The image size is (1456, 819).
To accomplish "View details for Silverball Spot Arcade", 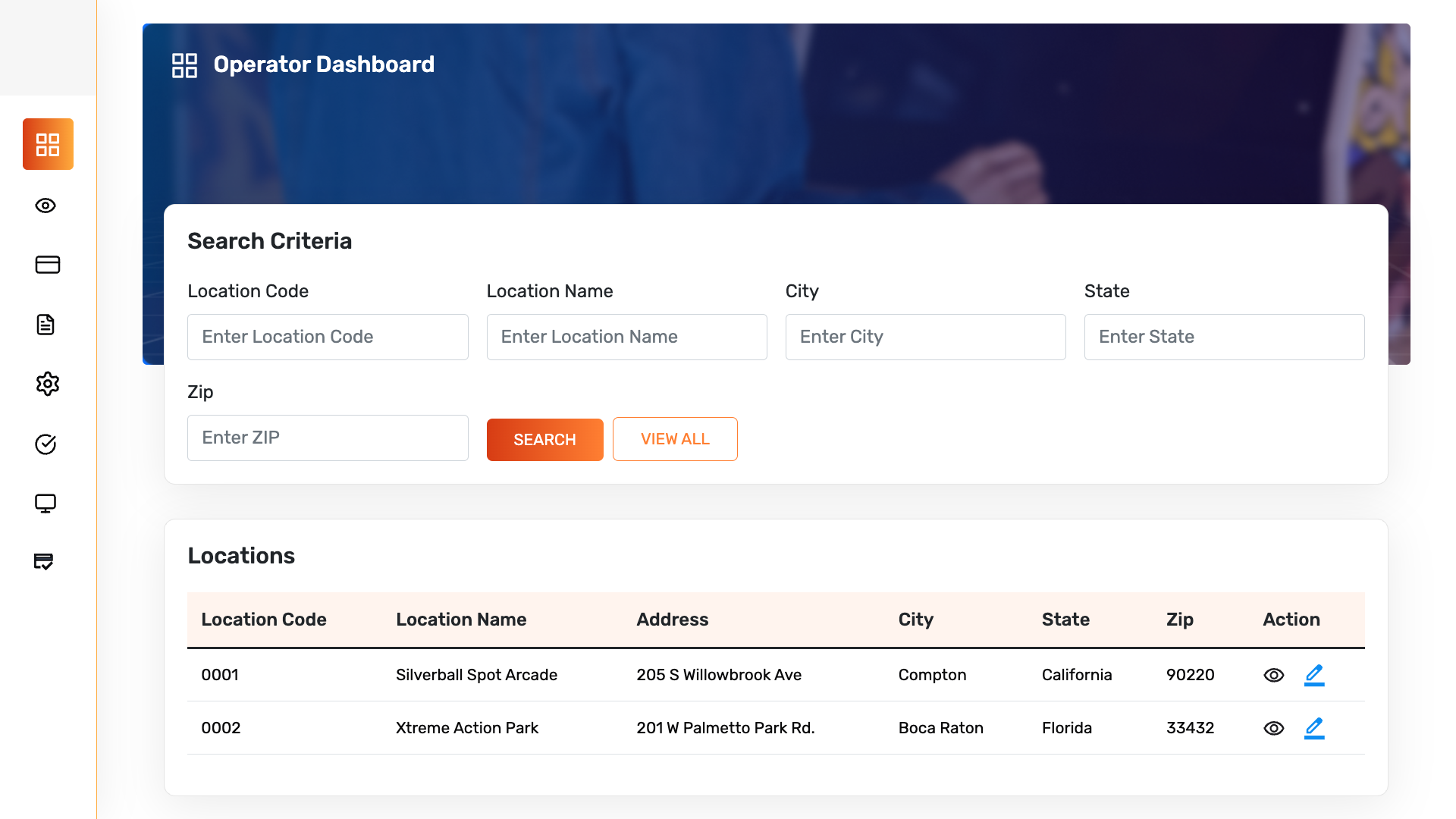I will 1273,675.
